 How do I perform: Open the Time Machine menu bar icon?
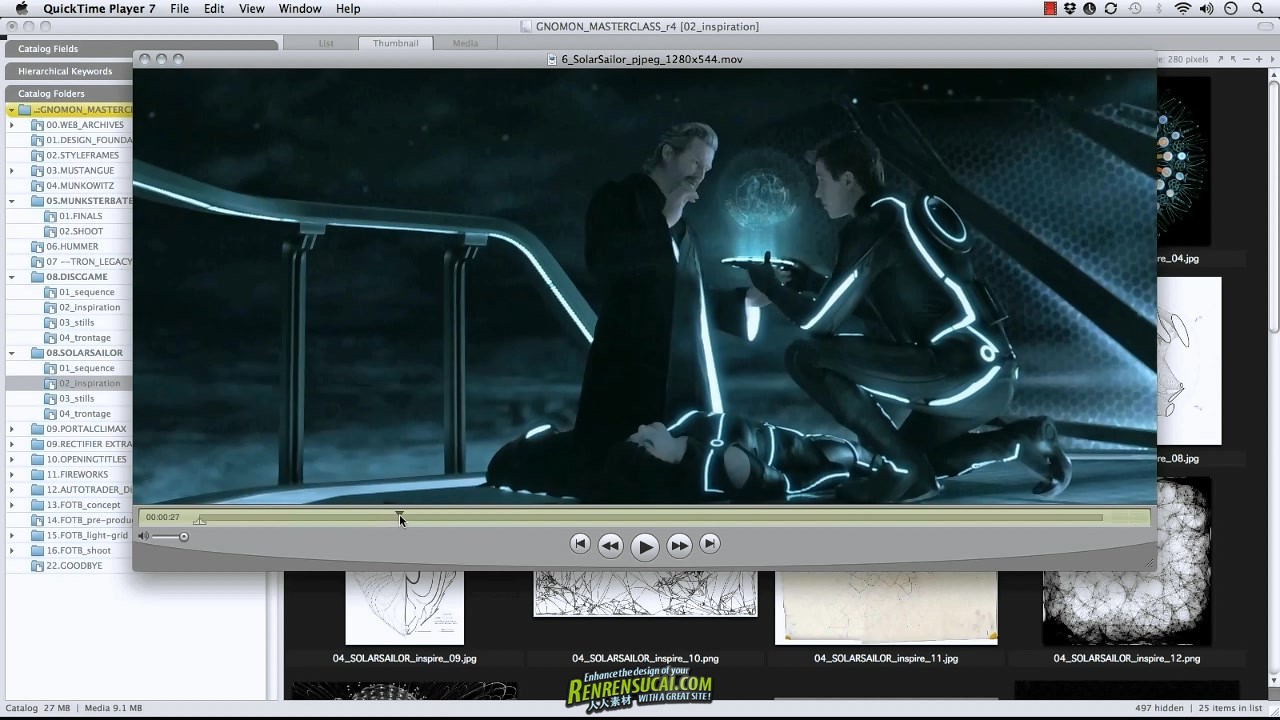tap(1135, 9)
